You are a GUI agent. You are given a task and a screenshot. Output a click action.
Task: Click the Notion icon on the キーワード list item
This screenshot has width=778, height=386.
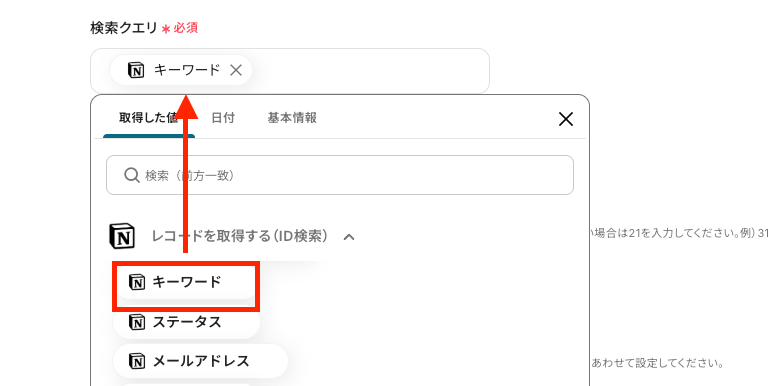tap(136, 282)
